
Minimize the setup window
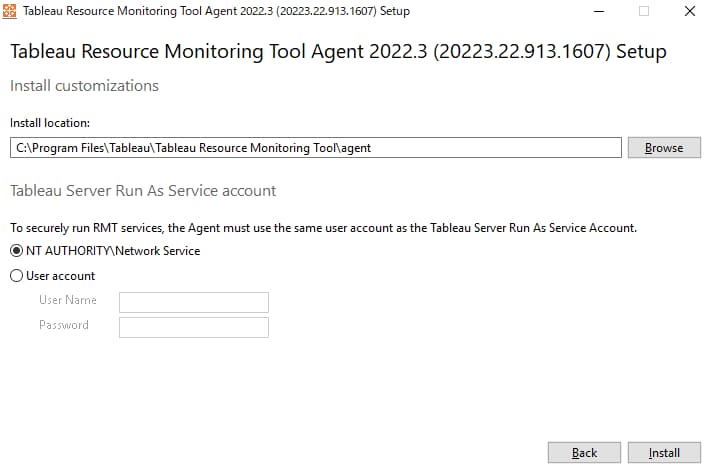pos(599,11)
